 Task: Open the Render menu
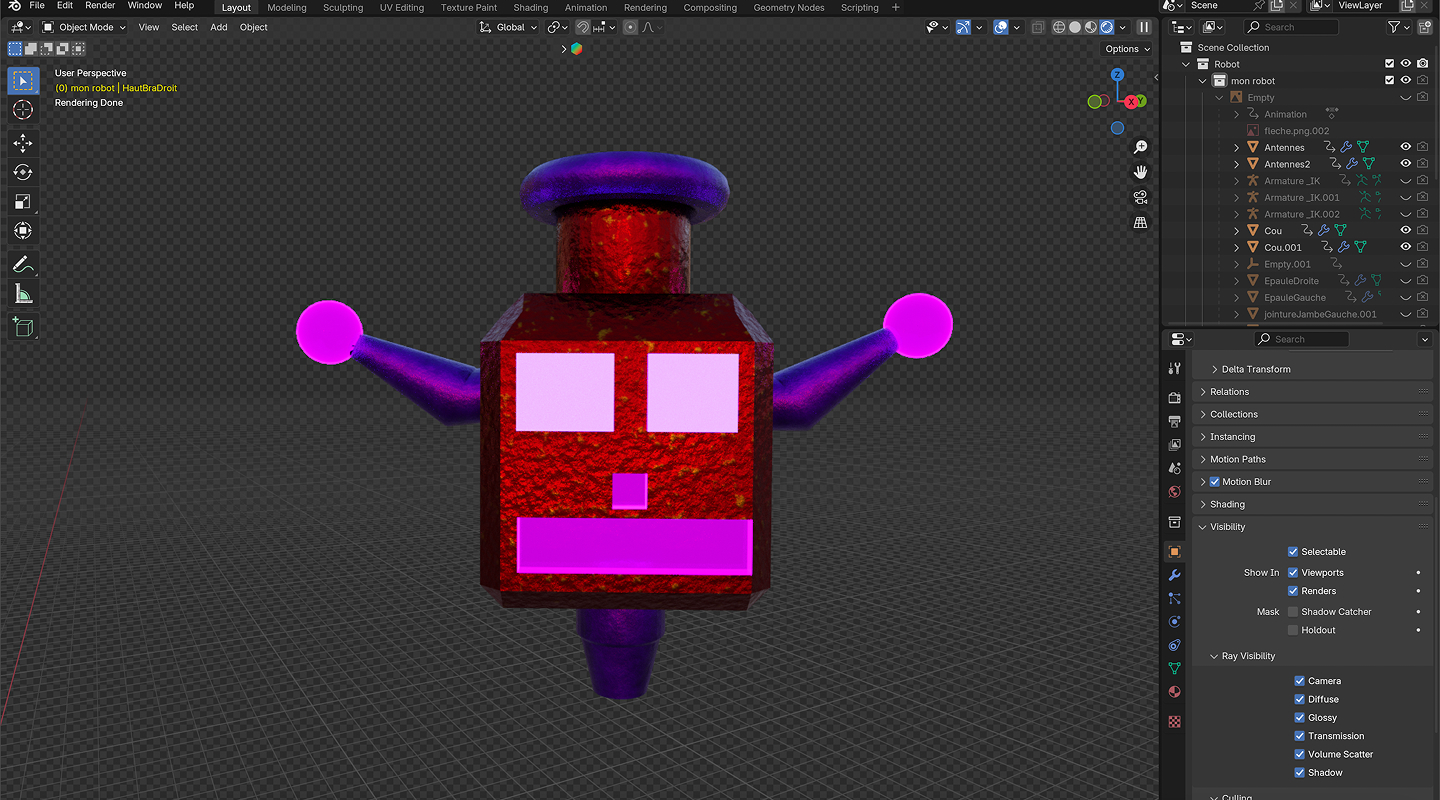[100, 6]
